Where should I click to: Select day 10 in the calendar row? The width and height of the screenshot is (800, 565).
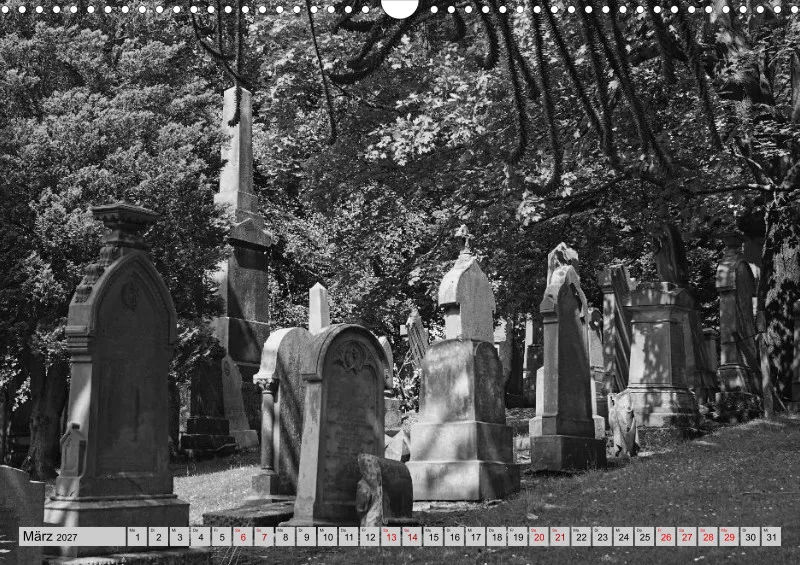[x=327, y=537]
